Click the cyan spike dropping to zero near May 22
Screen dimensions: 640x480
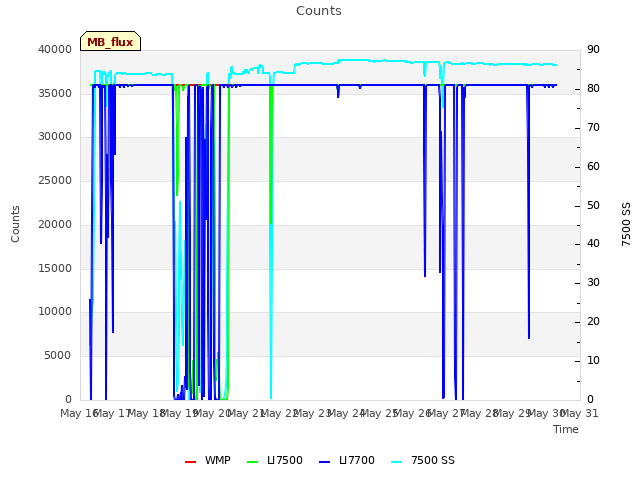[x=271, y=310]
